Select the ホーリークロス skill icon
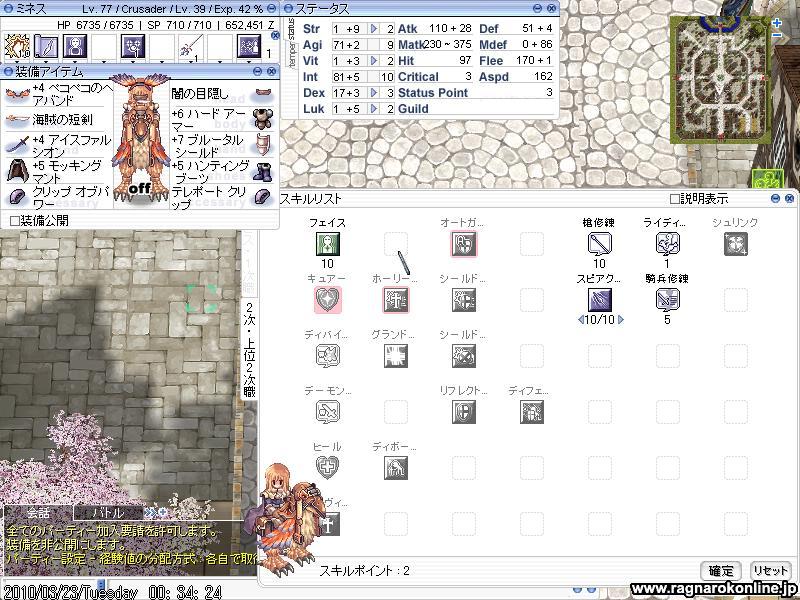 coord(396,300)
